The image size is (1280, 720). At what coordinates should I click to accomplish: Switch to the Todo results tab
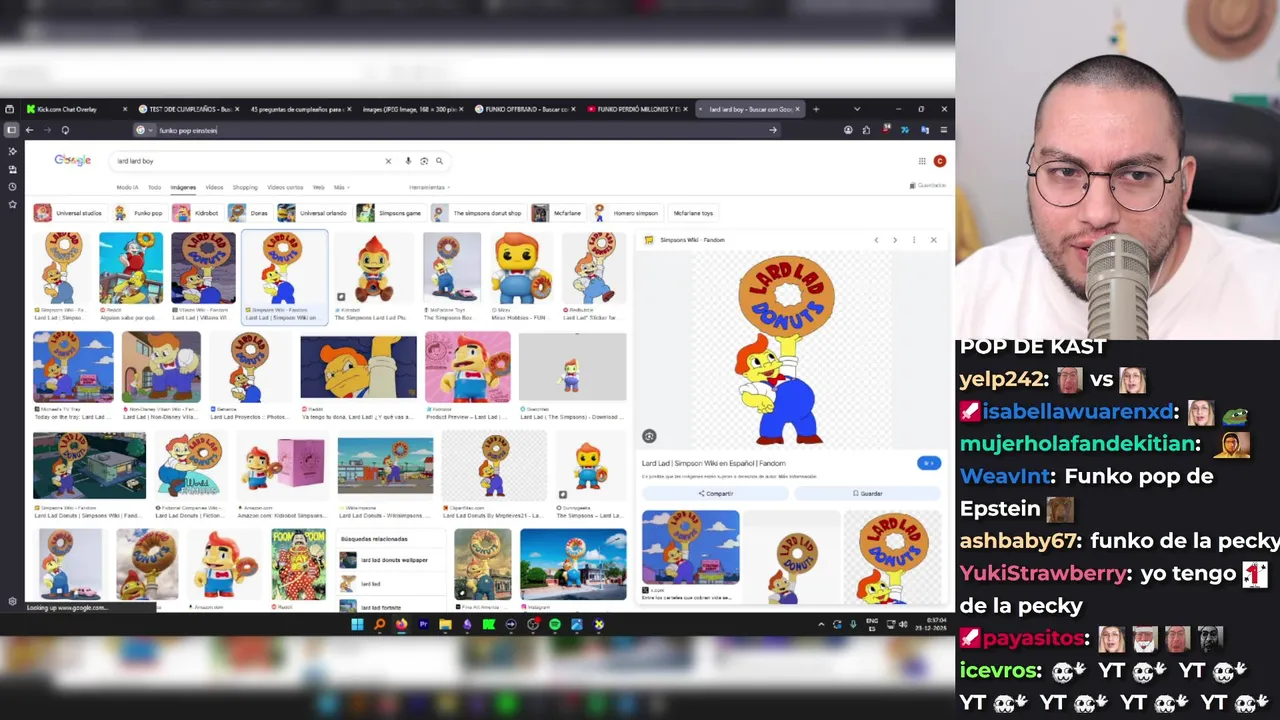tap(154, 187)
